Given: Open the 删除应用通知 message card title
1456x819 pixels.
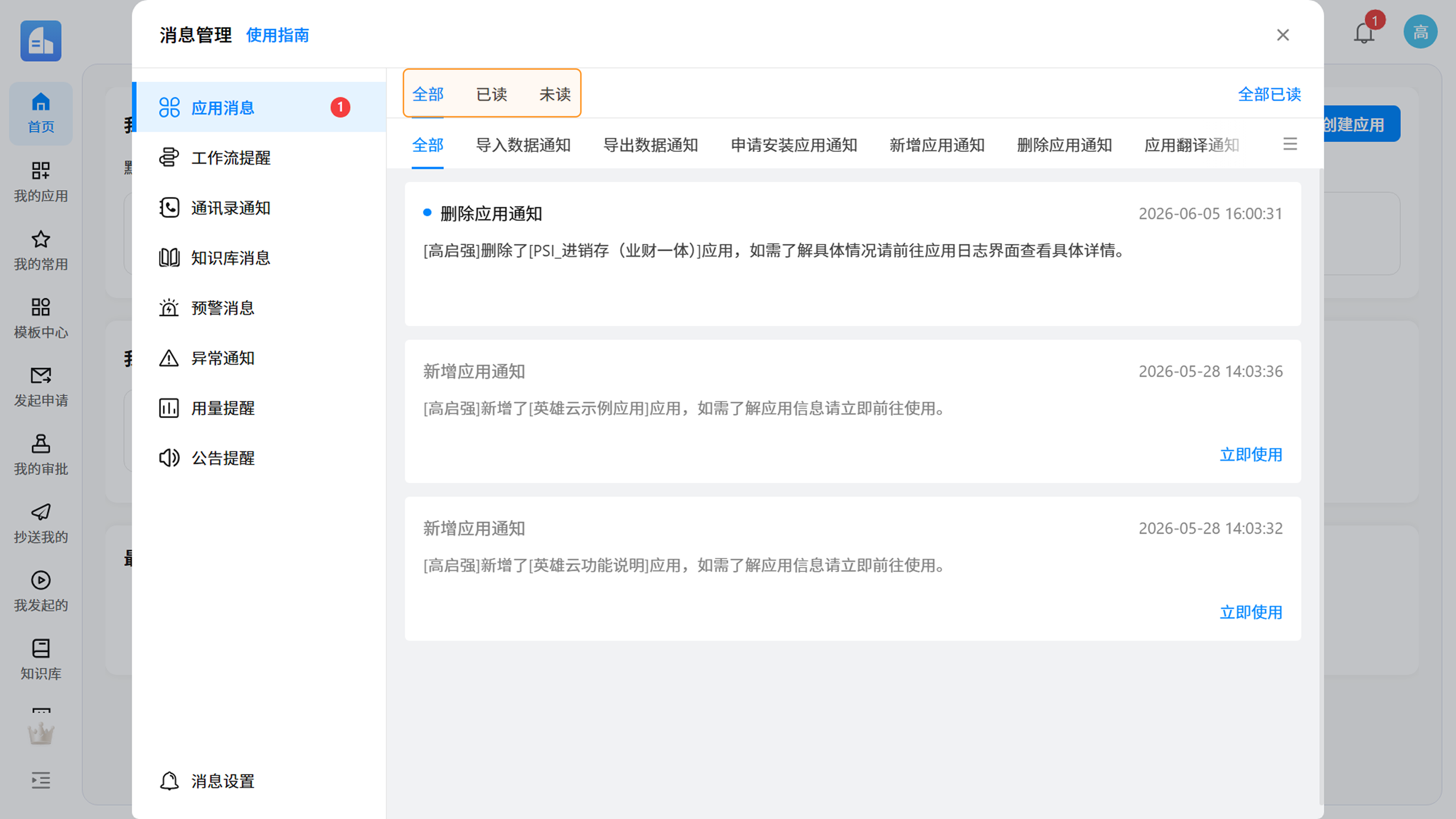Looking at the screenshot, I should (491, 213).
